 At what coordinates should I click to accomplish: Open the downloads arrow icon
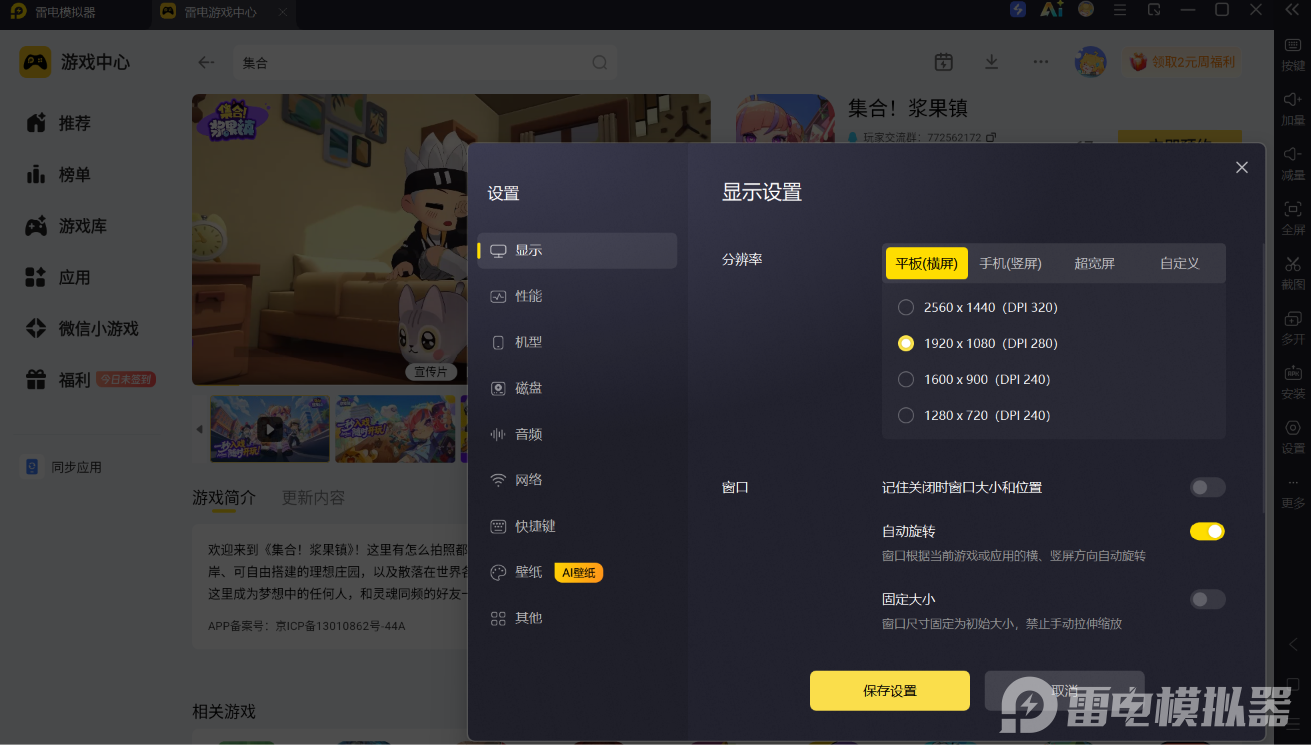coord(992,62)
